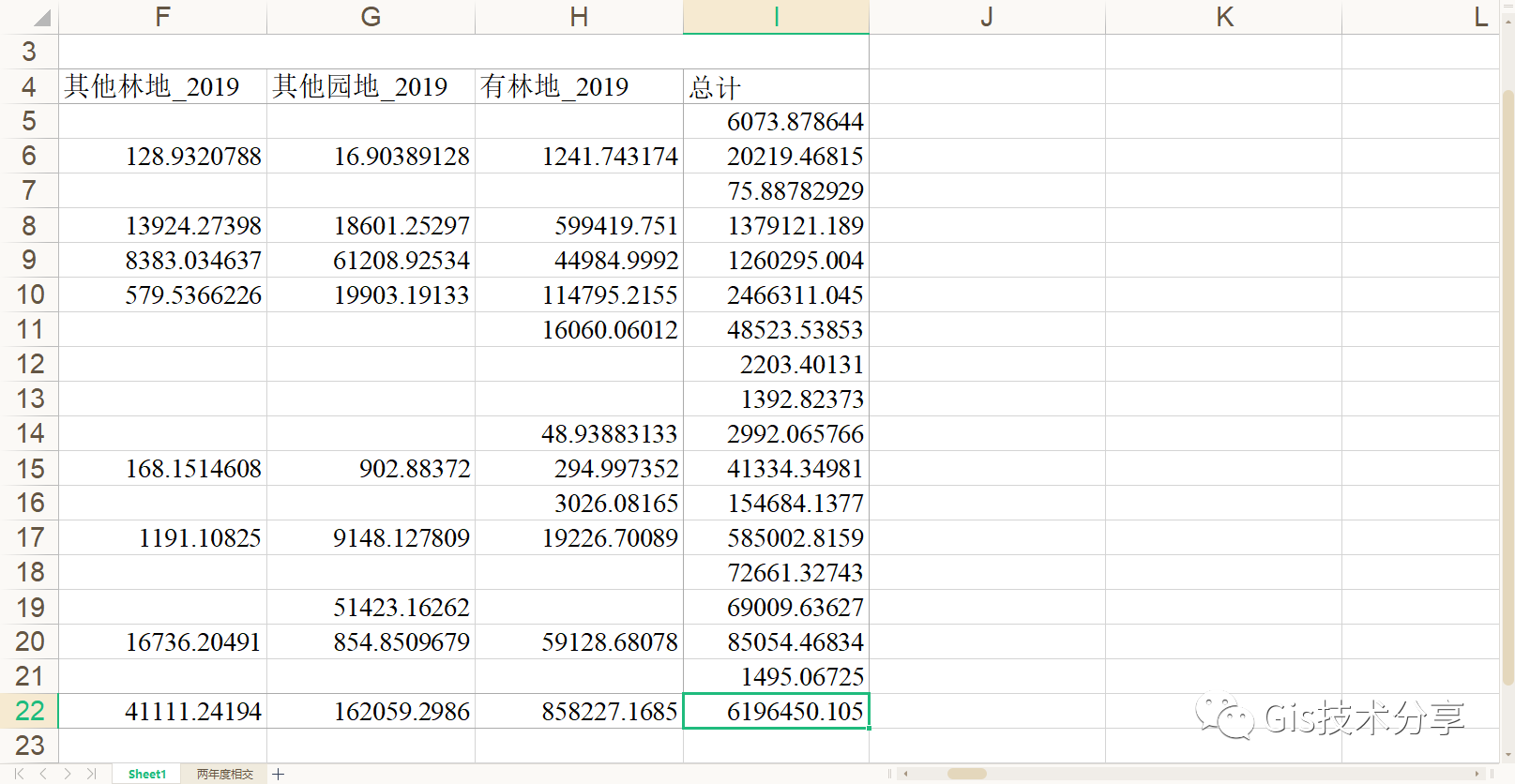Select cell 有林地_2019

tap(580, 86)
